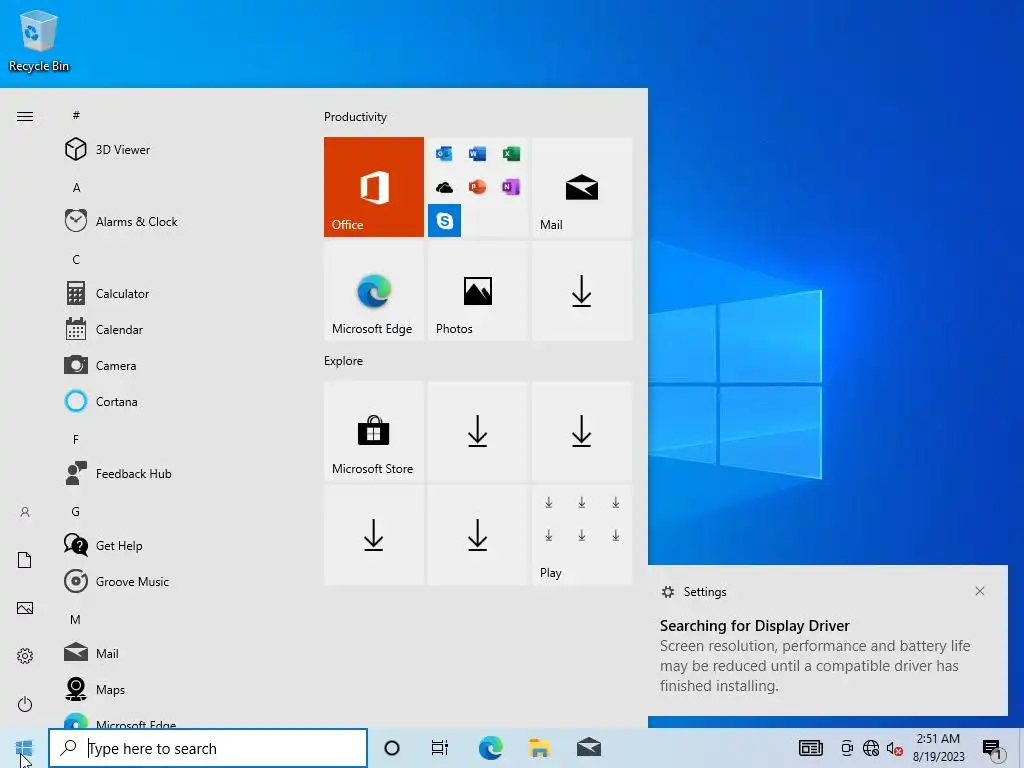
Task: Open the Action Center notification icon
Action: [x=991, y=748]
